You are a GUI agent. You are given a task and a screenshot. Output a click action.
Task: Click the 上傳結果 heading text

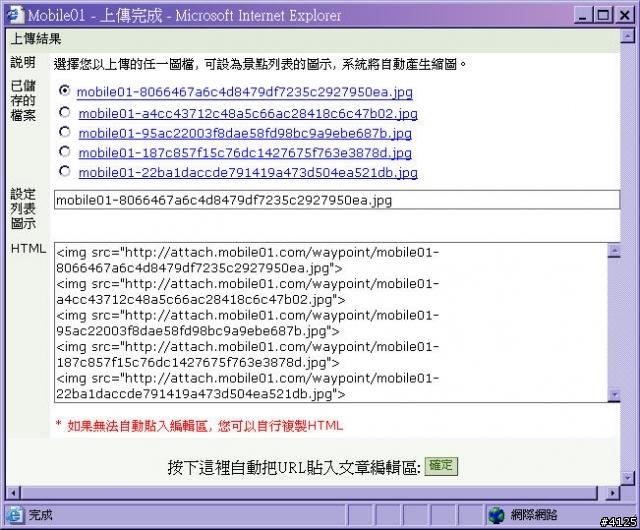point(36,39)
